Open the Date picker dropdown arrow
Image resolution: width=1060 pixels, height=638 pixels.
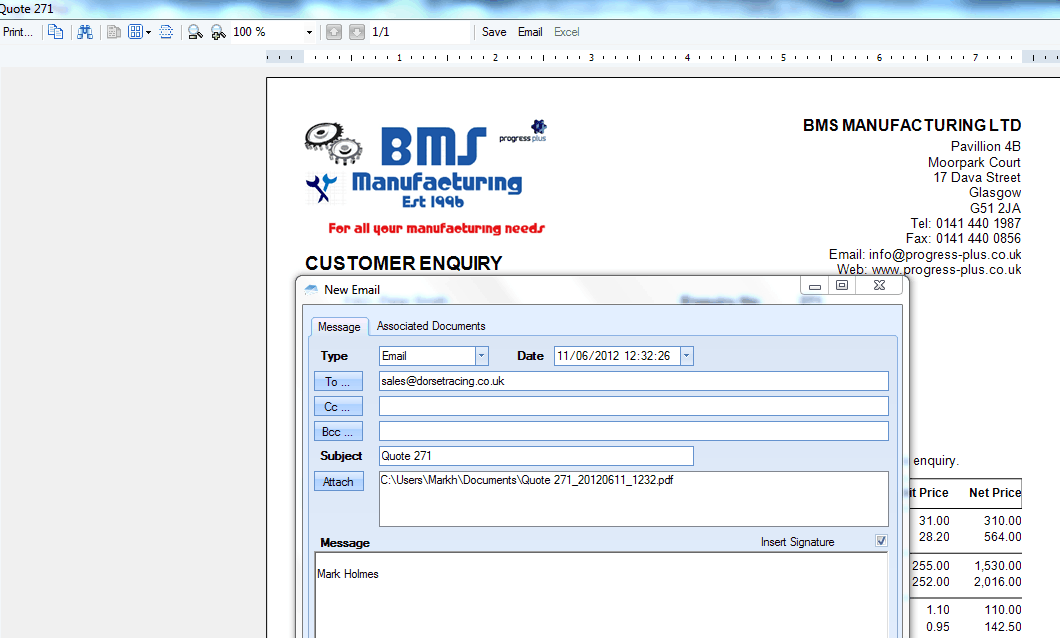coord(686,356)
